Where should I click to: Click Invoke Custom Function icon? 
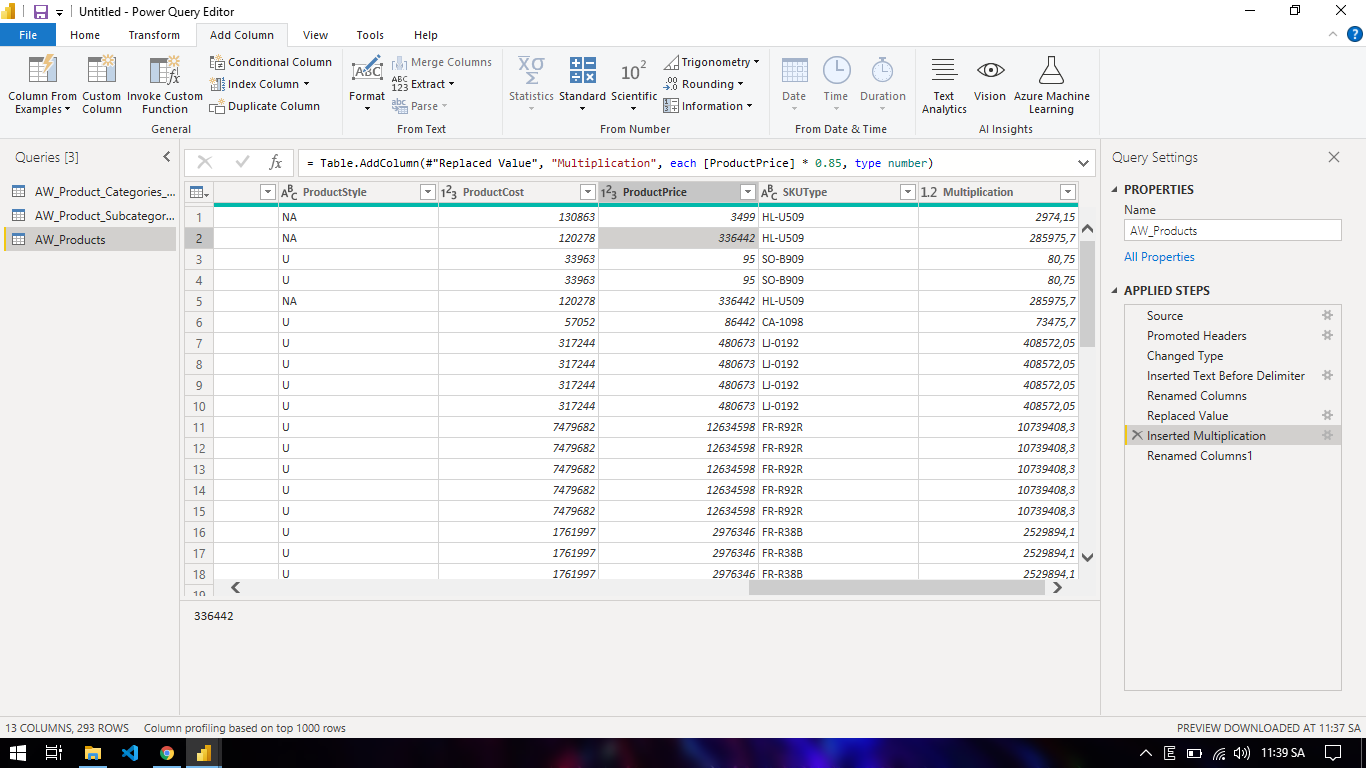coord(165,85)
